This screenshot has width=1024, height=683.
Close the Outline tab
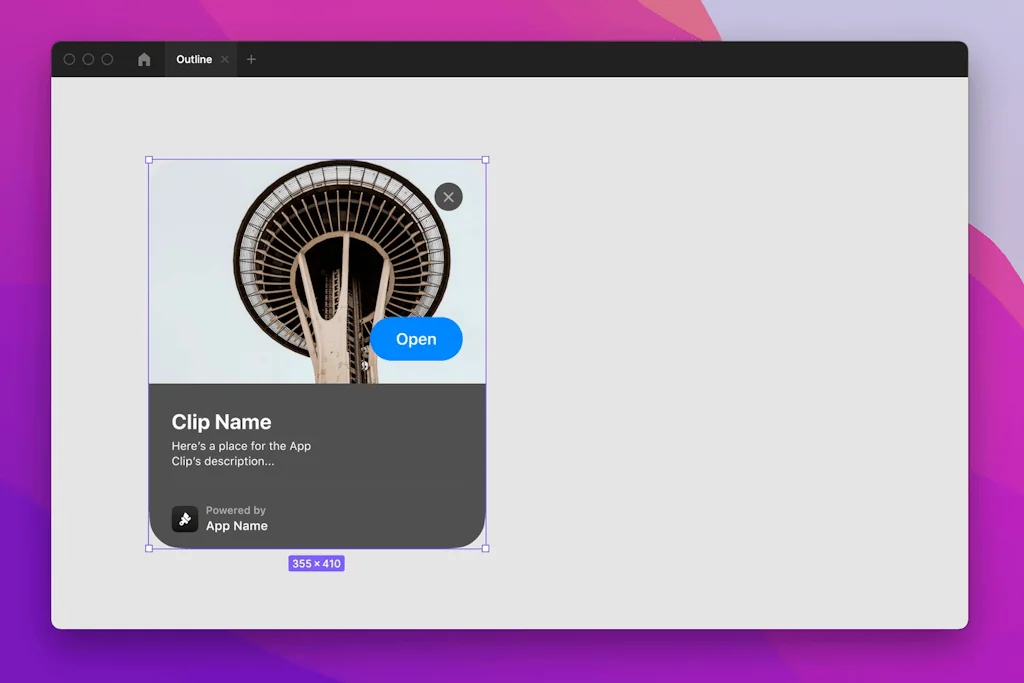227,59
